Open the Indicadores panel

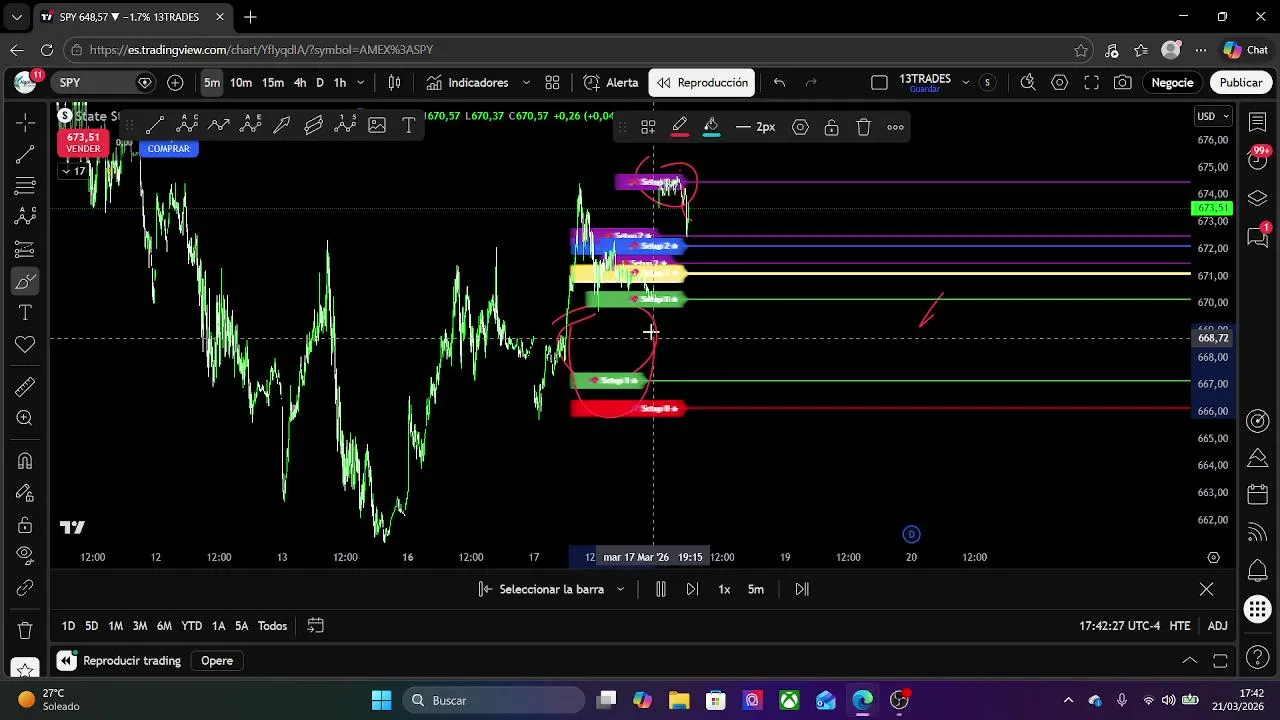pos(467,83)
